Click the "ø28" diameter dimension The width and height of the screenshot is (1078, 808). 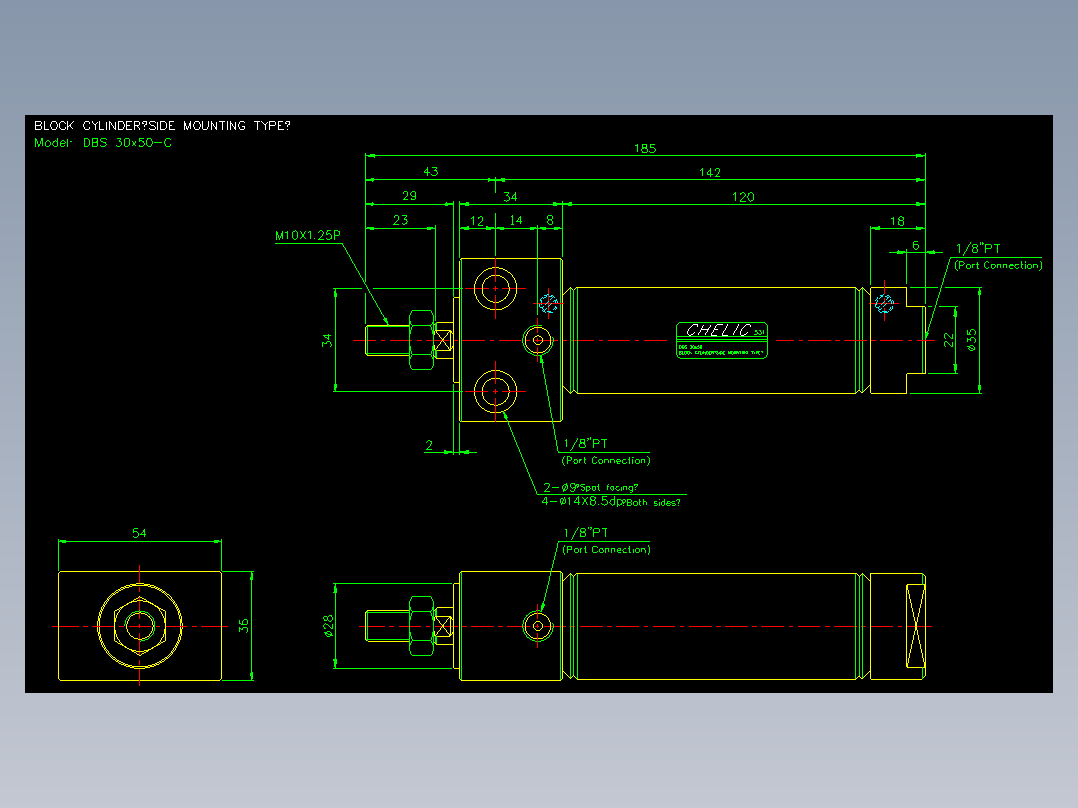(329, 626)
